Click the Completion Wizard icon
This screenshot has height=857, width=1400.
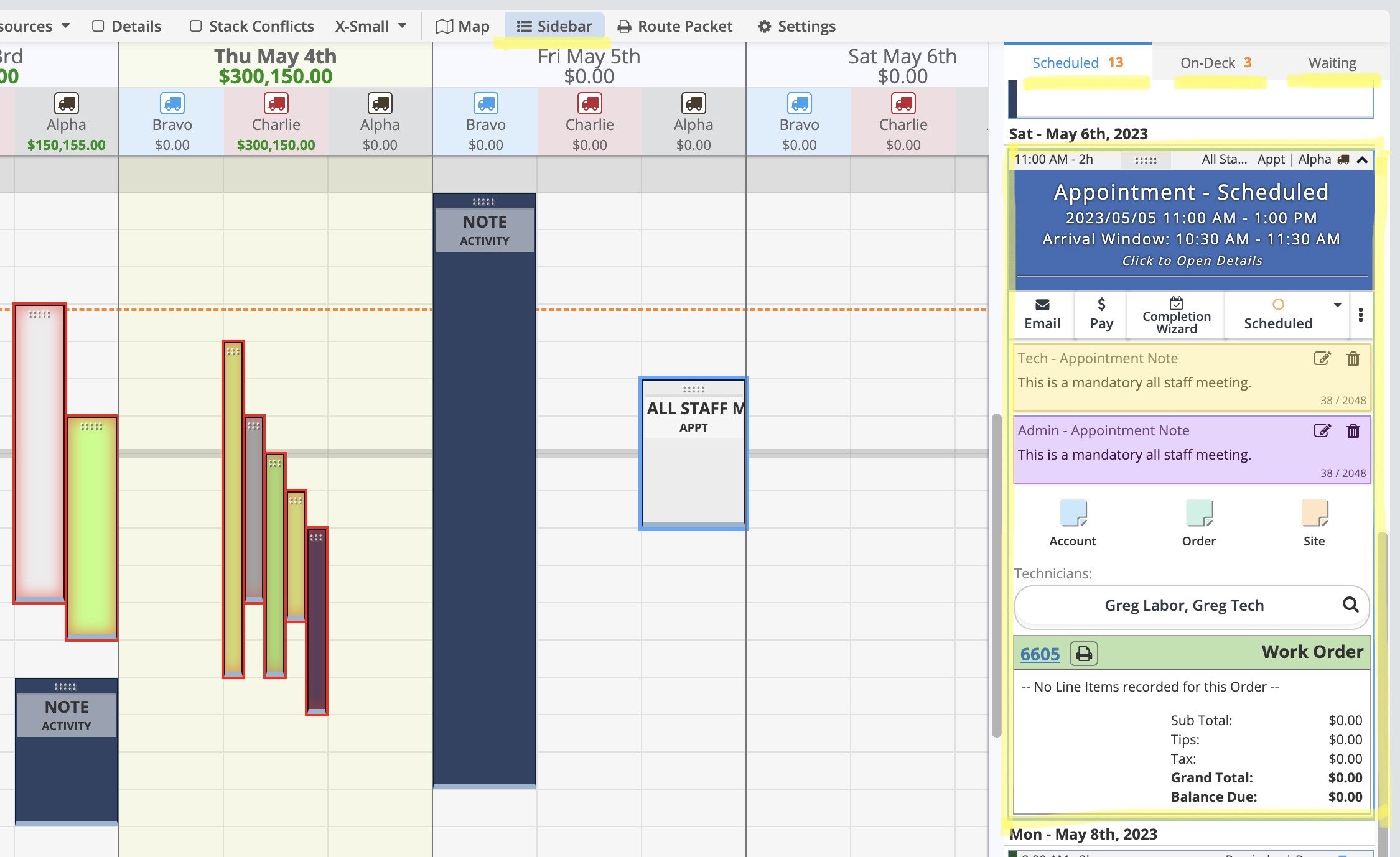point(1176,303)
